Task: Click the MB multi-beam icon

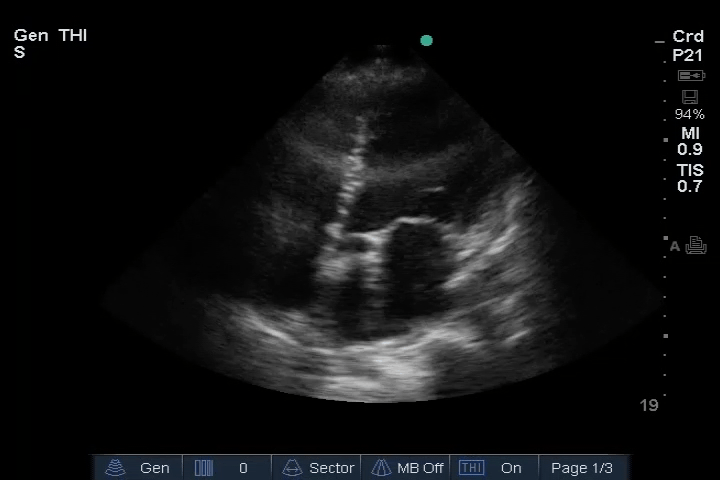Action: [x=381, y=468]
